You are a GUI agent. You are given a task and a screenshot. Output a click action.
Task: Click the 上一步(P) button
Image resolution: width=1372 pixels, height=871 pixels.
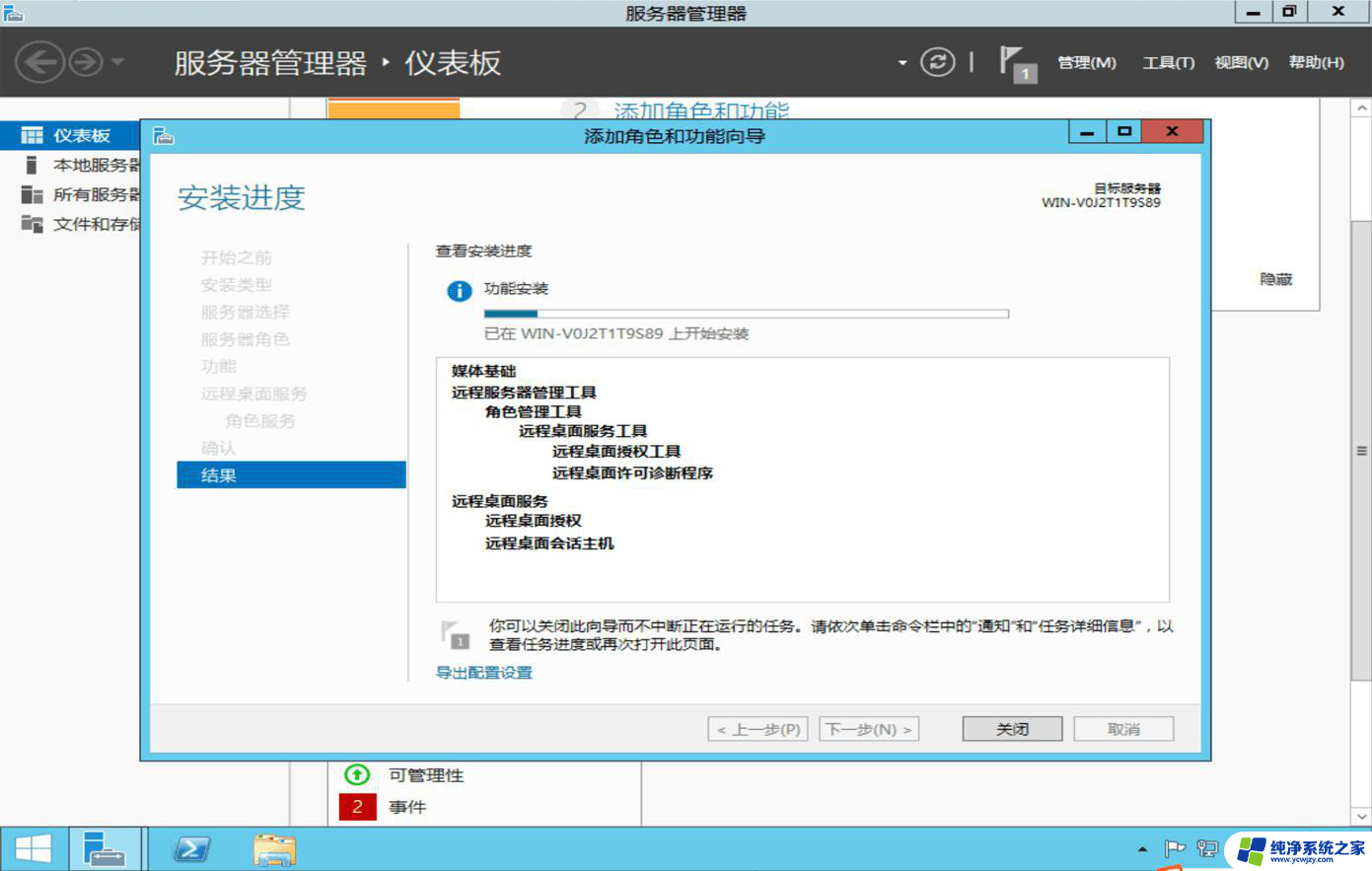tap(758, 729)
